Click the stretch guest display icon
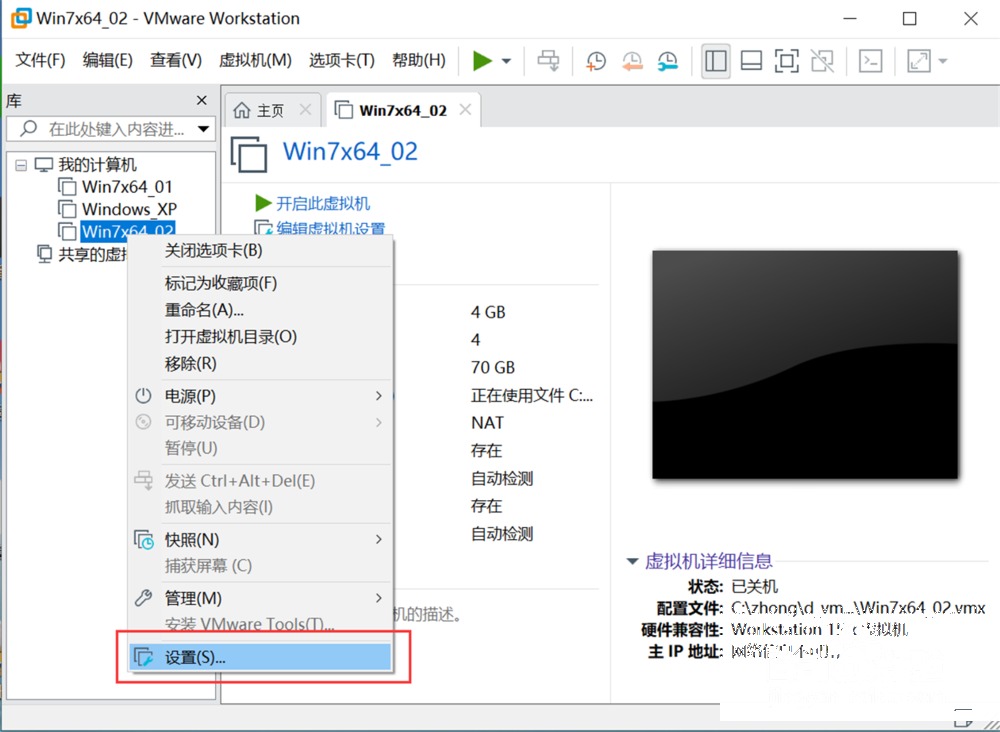 [x=918, y=61]
